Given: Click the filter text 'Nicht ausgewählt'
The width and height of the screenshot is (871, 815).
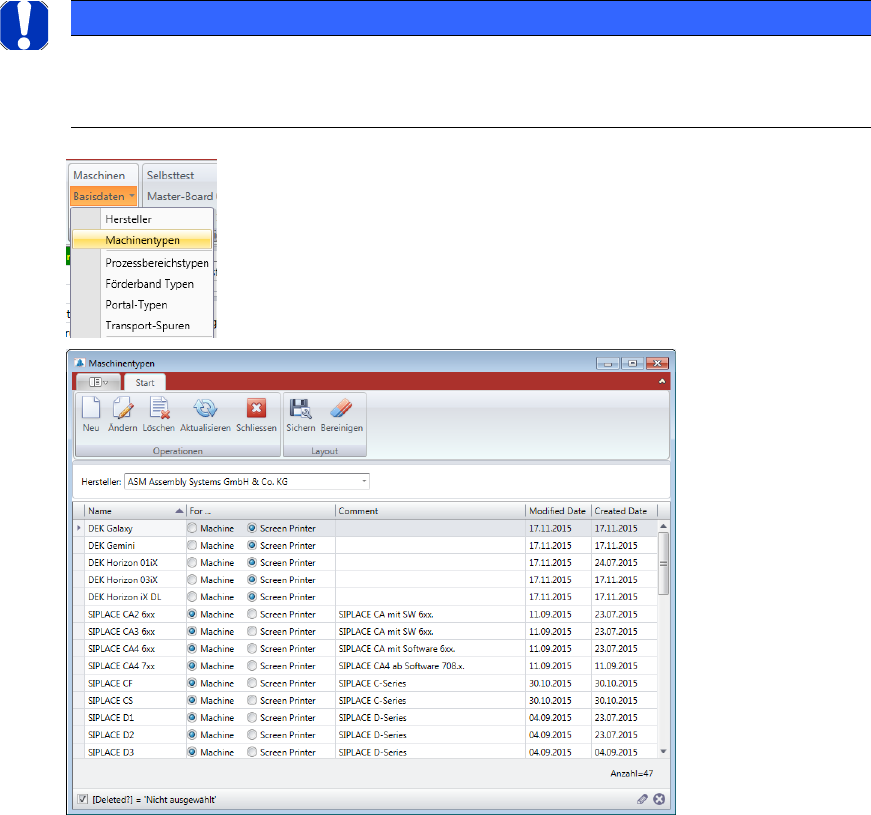Looking at the screenshot, I should (181, 799).
